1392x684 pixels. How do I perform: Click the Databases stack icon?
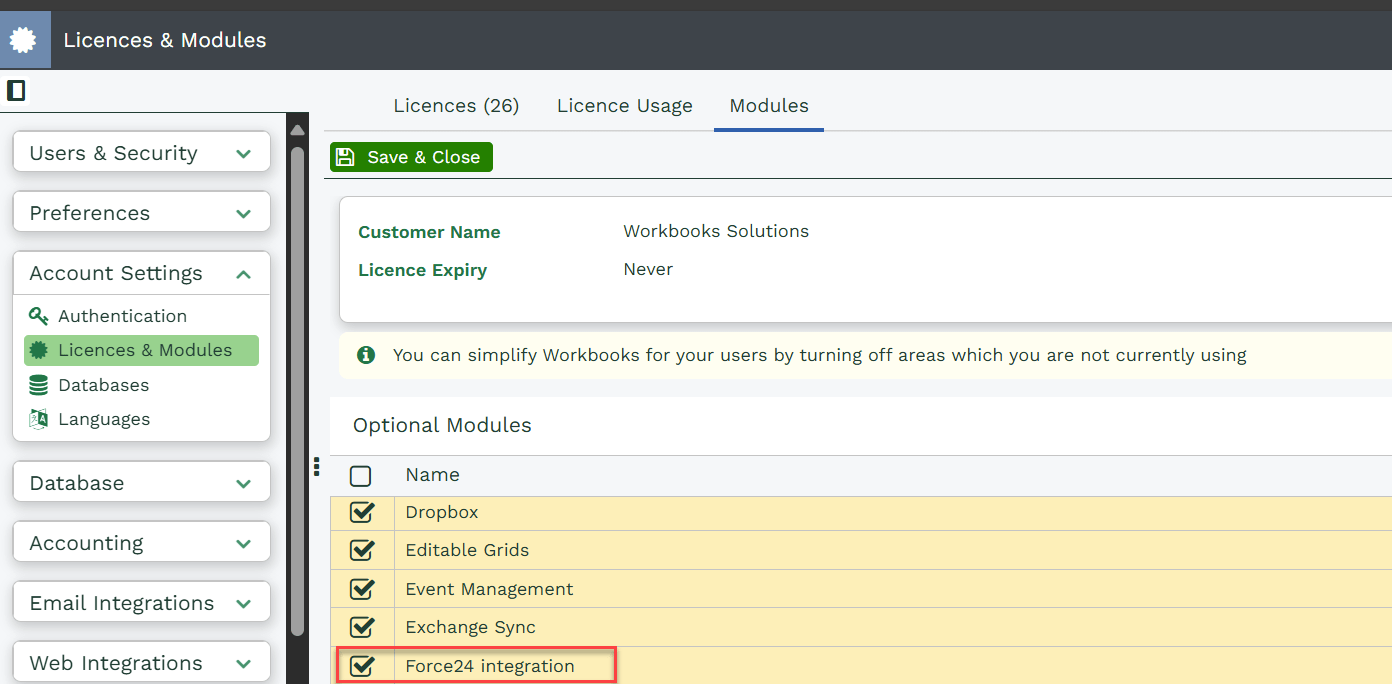pyautogui.click(x=39, y=385)
